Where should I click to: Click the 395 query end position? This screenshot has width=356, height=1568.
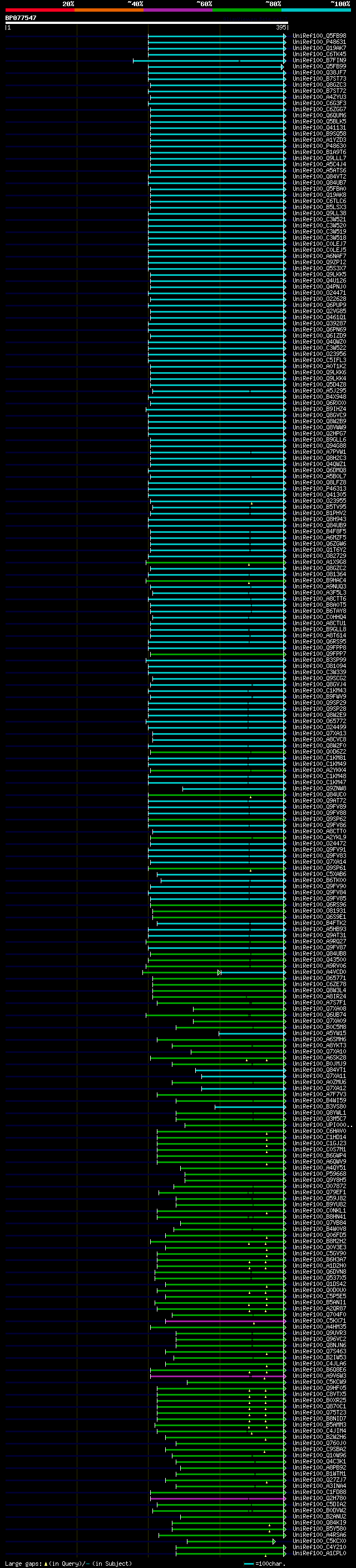pos(281,27)
